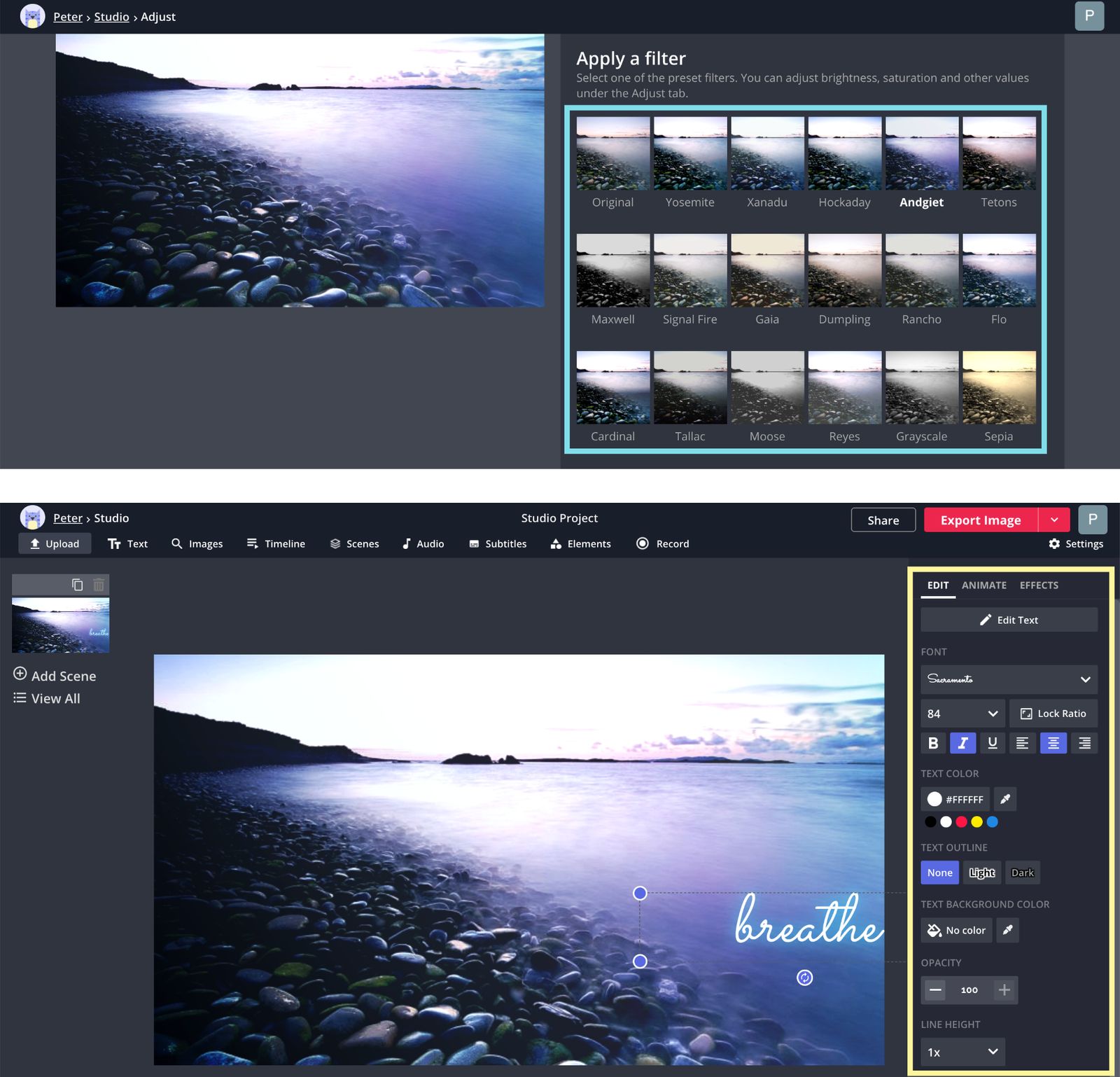Click the Export Image button
The image size is (1120, 1077).
(x=979, y=520)
